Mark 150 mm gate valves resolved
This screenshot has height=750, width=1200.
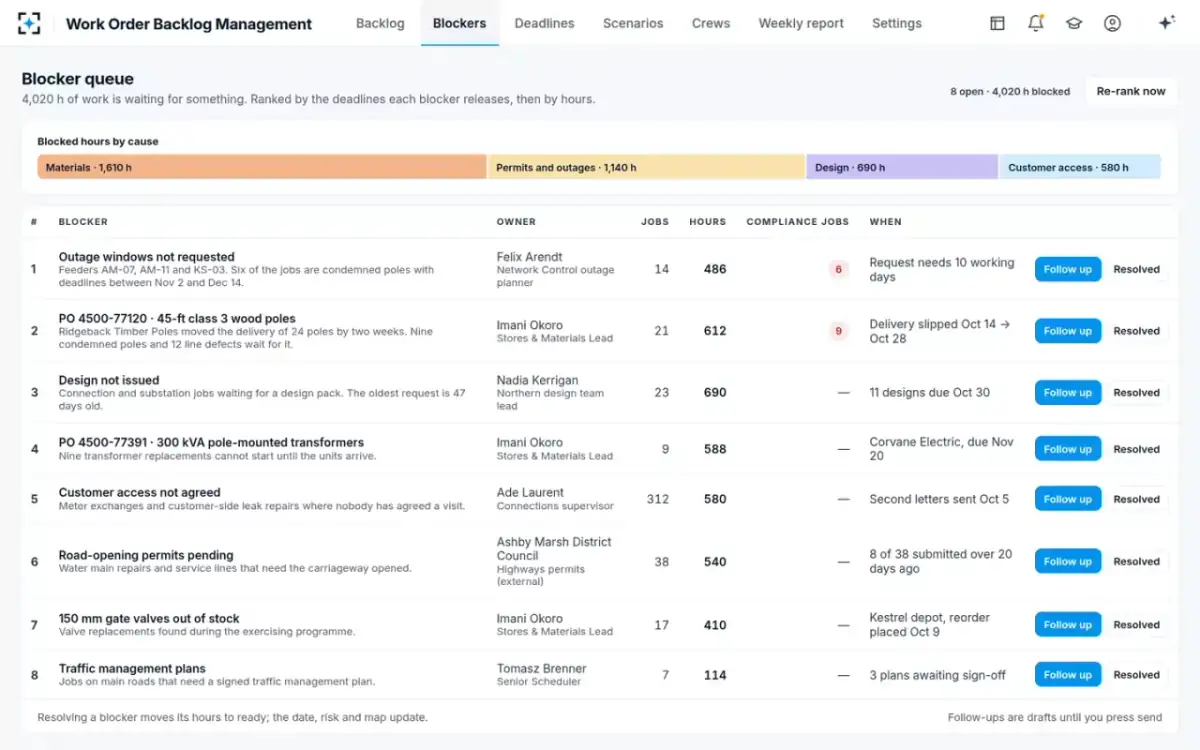point(1137,625)
